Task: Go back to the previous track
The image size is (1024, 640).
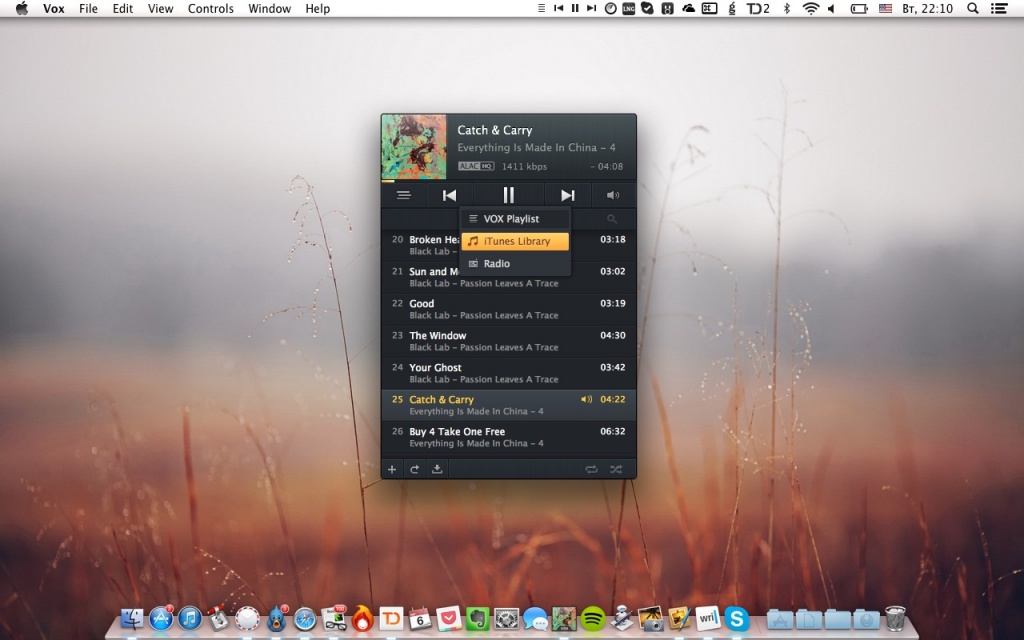Action: click(450, 196)
